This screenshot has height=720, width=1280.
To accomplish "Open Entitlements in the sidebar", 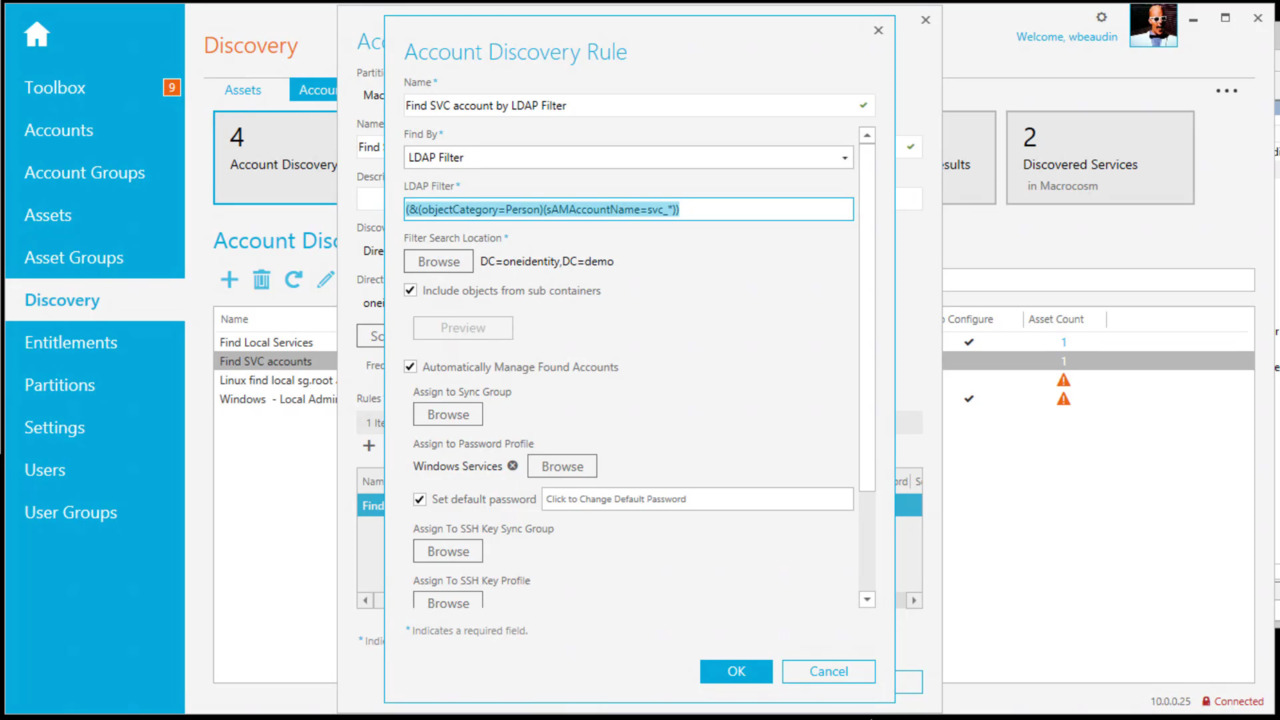I will click(x=70, y=342).
